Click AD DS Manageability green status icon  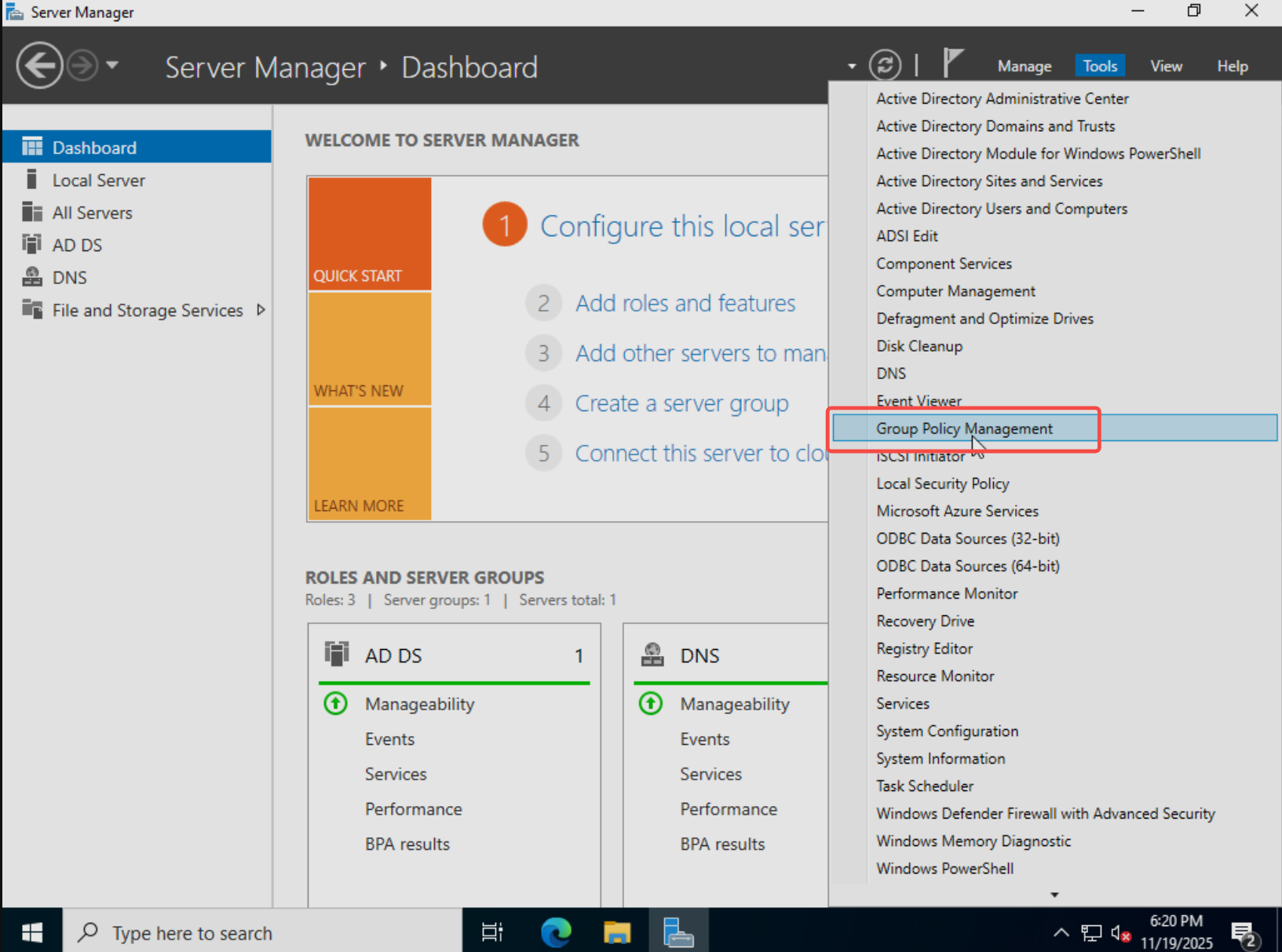coord(335,703)
